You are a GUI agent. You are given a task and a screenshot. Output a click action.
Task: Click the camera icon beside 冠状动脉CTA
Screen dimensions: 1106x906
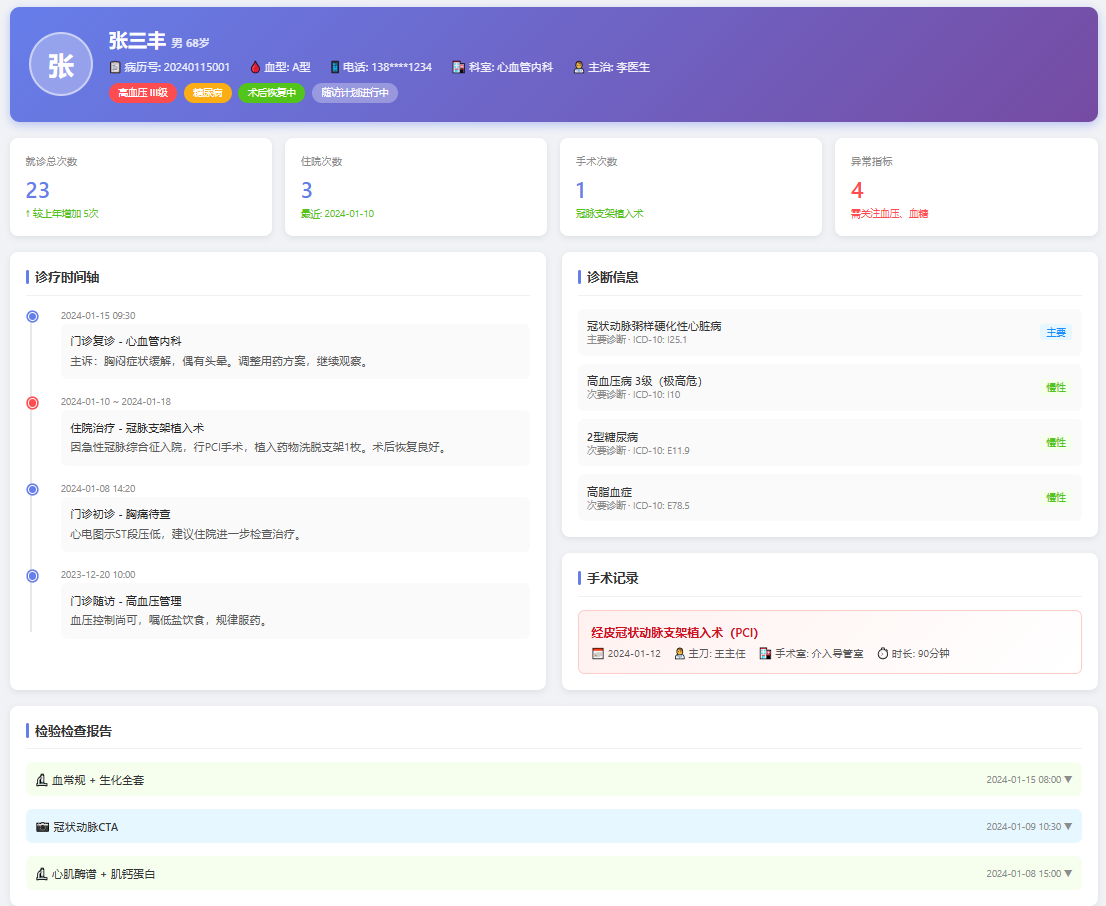[x=42, y=826]
